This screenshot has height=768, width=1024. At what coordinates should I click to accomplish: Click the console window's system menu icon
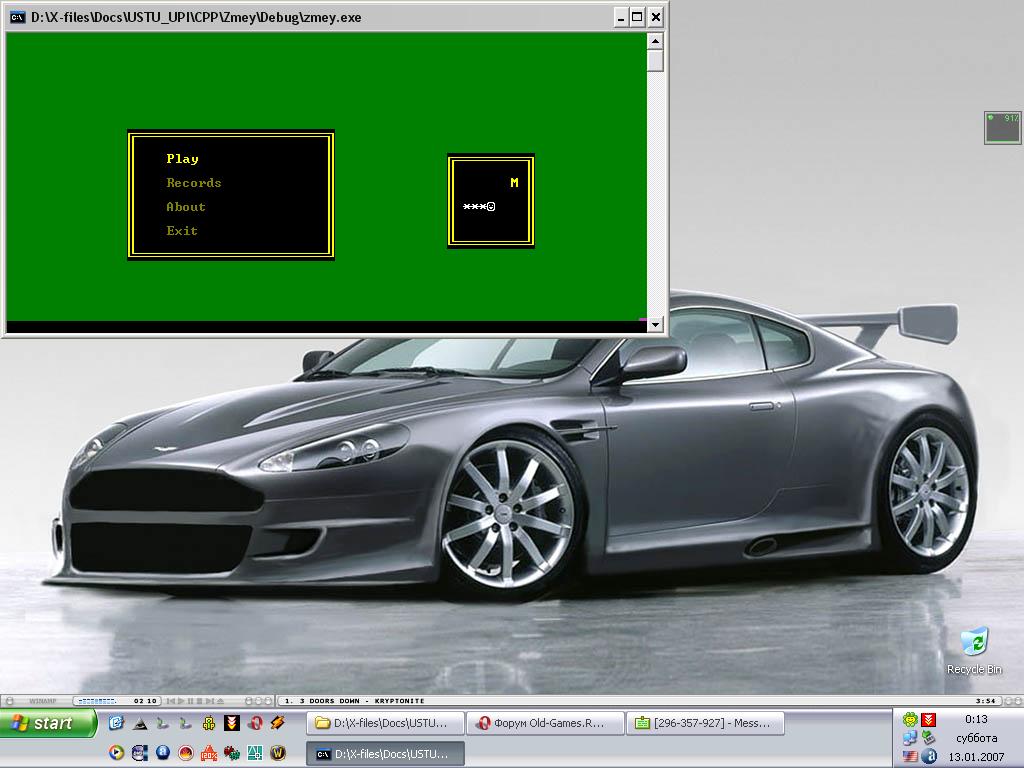pos(18,17)
